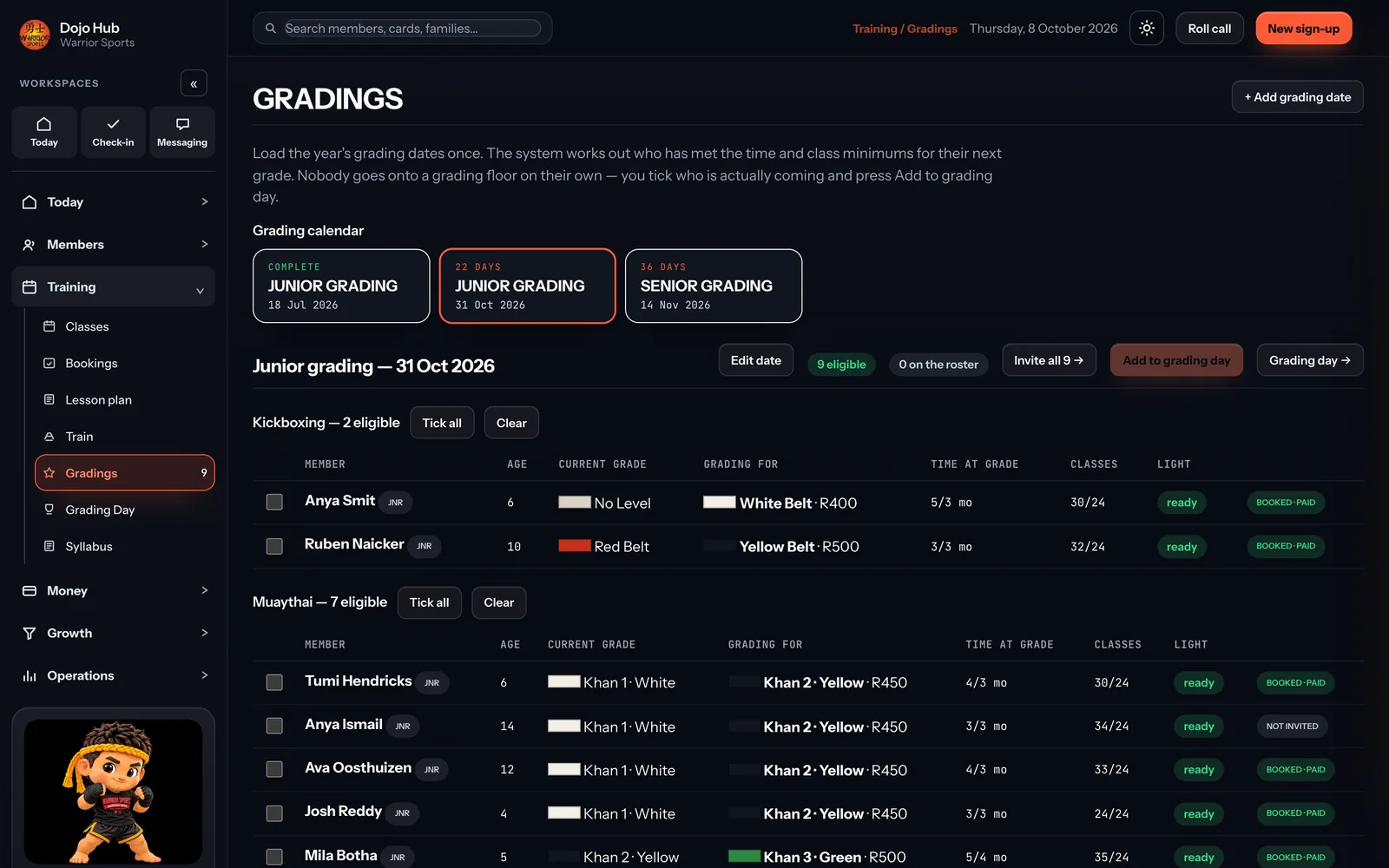Open Grading day arrow button
Viewport: 1389px width, 868px height.
coord(1310,360)
